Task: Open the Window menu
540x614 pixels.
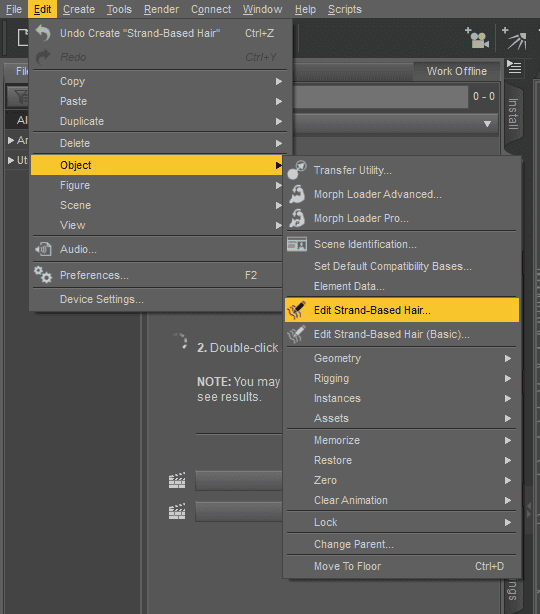Action: coord(262,9)
